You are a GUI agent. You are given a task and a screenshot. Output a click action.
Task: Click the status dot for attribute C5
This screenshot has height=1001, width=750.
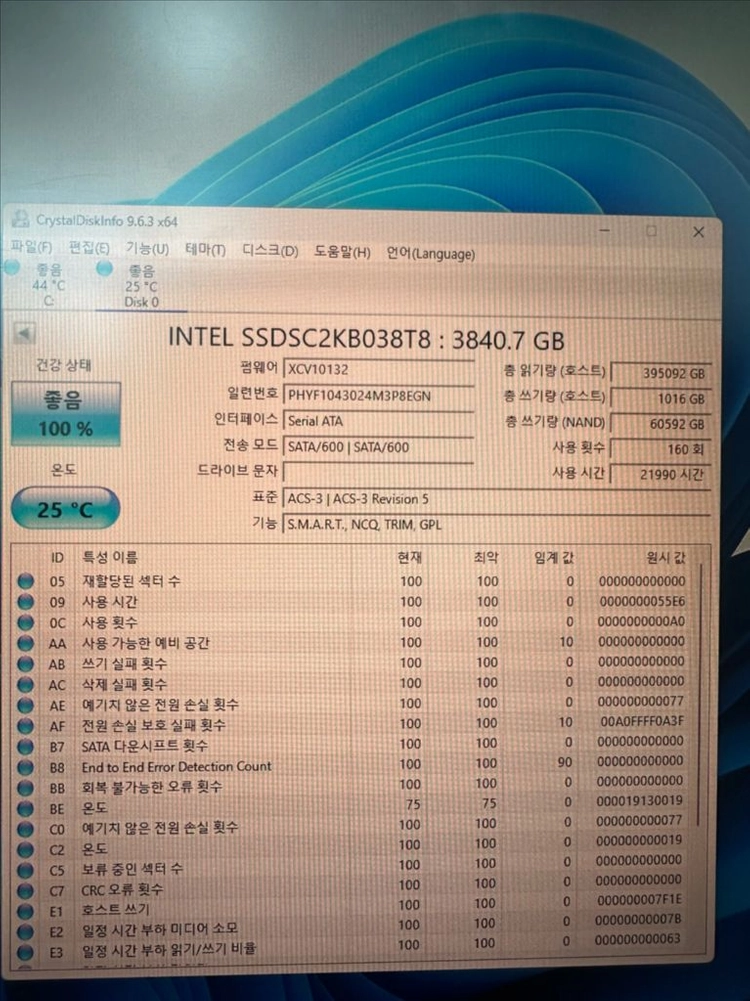26,870
